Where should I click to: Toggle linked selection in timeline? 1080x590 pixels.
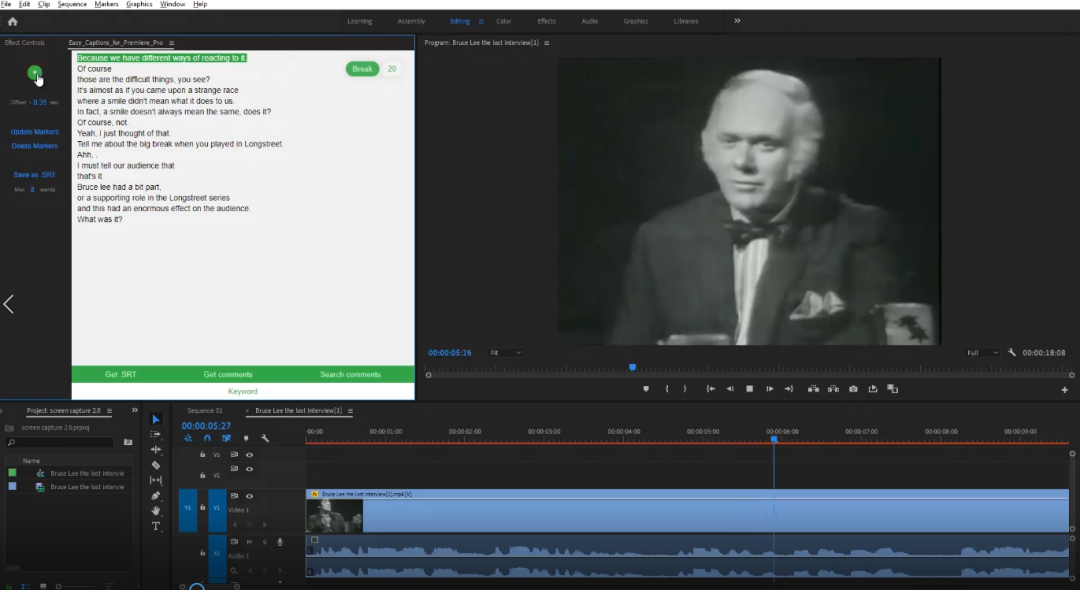click(227, 439)
